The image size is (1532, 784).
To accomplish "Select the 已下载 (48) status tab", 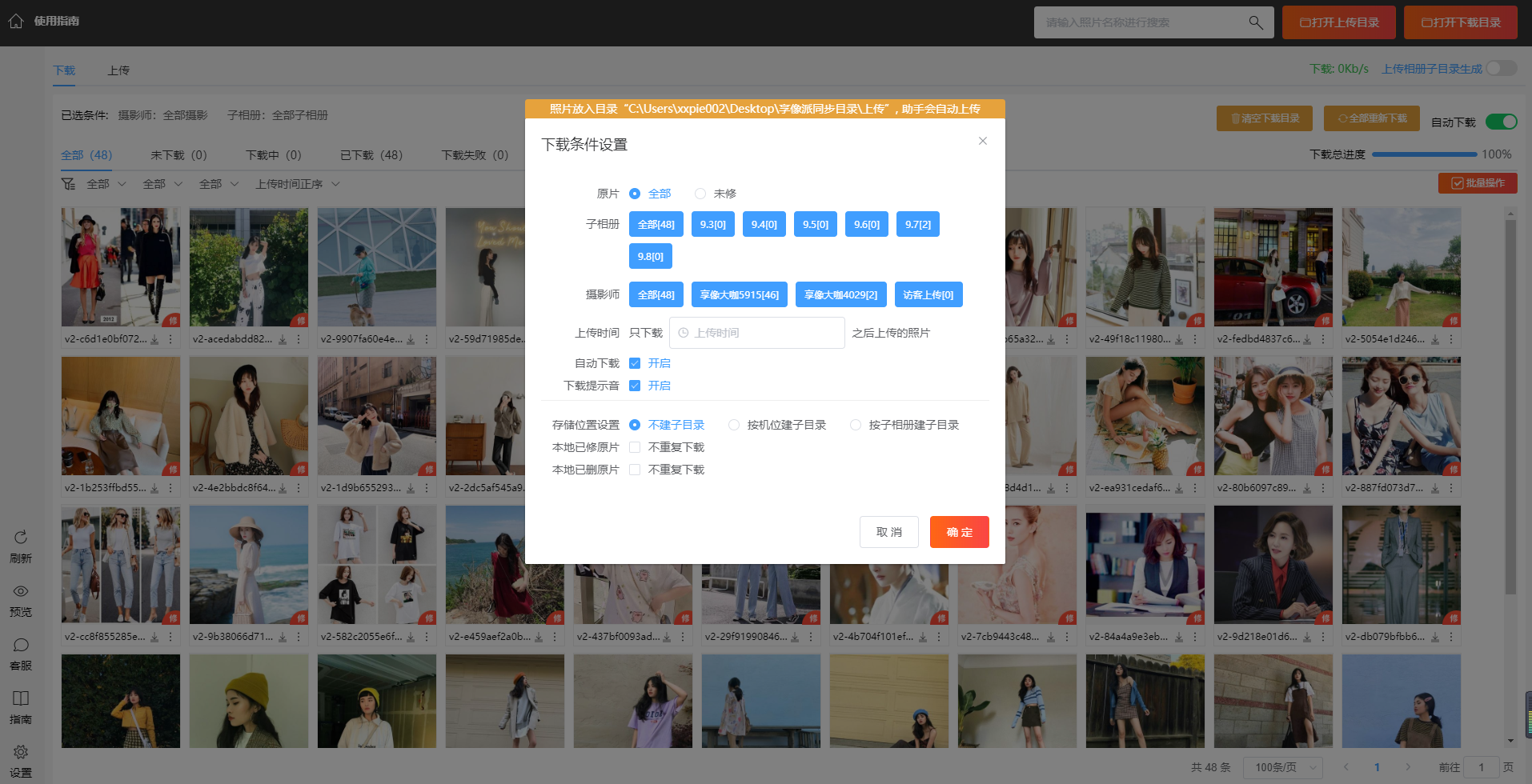I will point(371,155).
